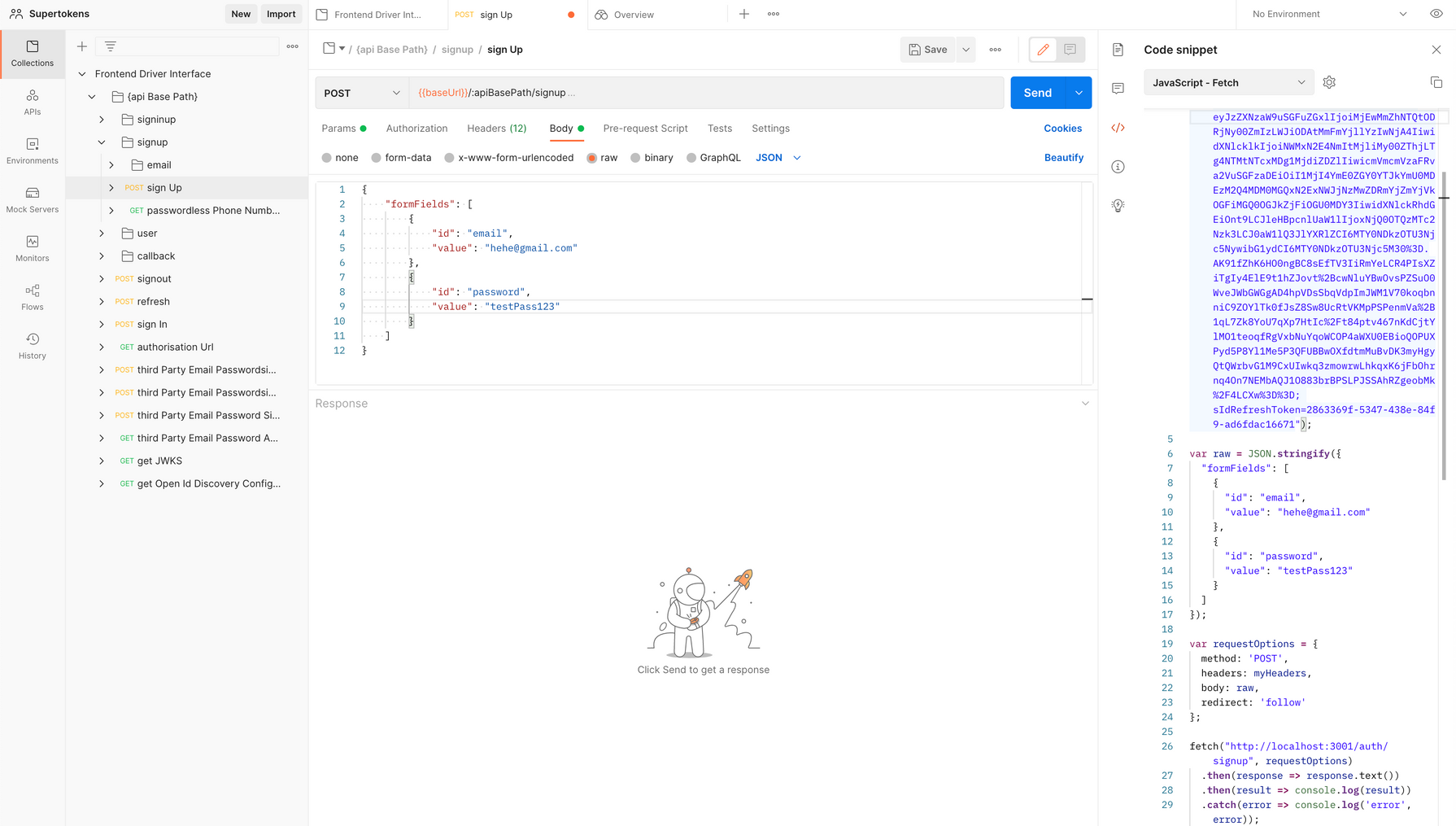The image size is (1456, 826).
Task: Choose the GraphQL body radio button
Action: point(691,158)
